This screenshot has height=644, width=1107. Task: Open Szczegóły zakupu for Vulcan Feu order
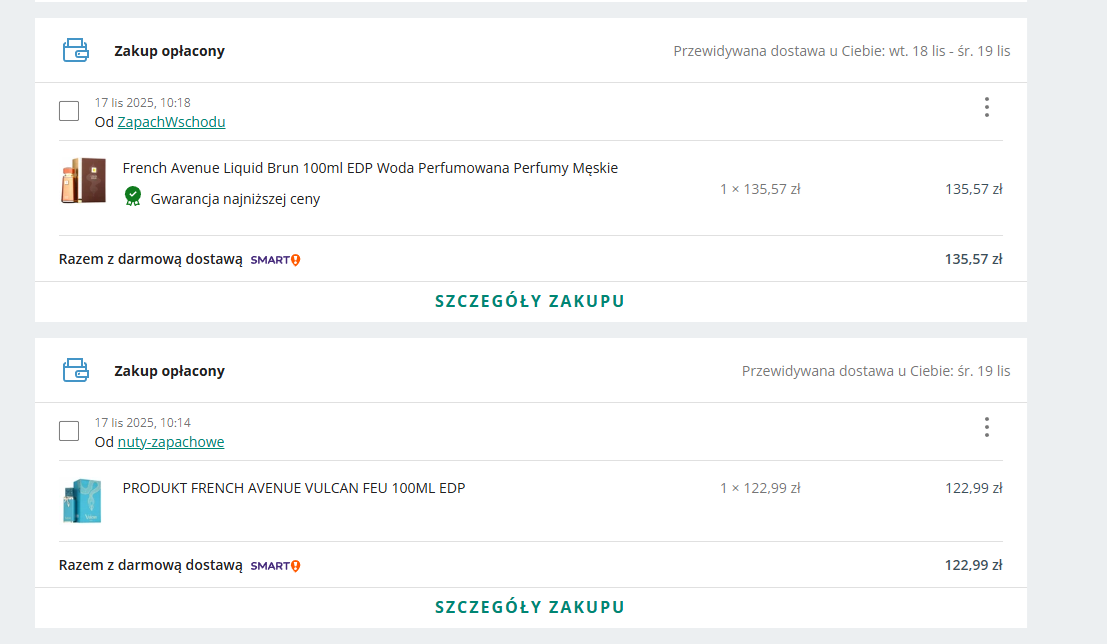point(530,607)
